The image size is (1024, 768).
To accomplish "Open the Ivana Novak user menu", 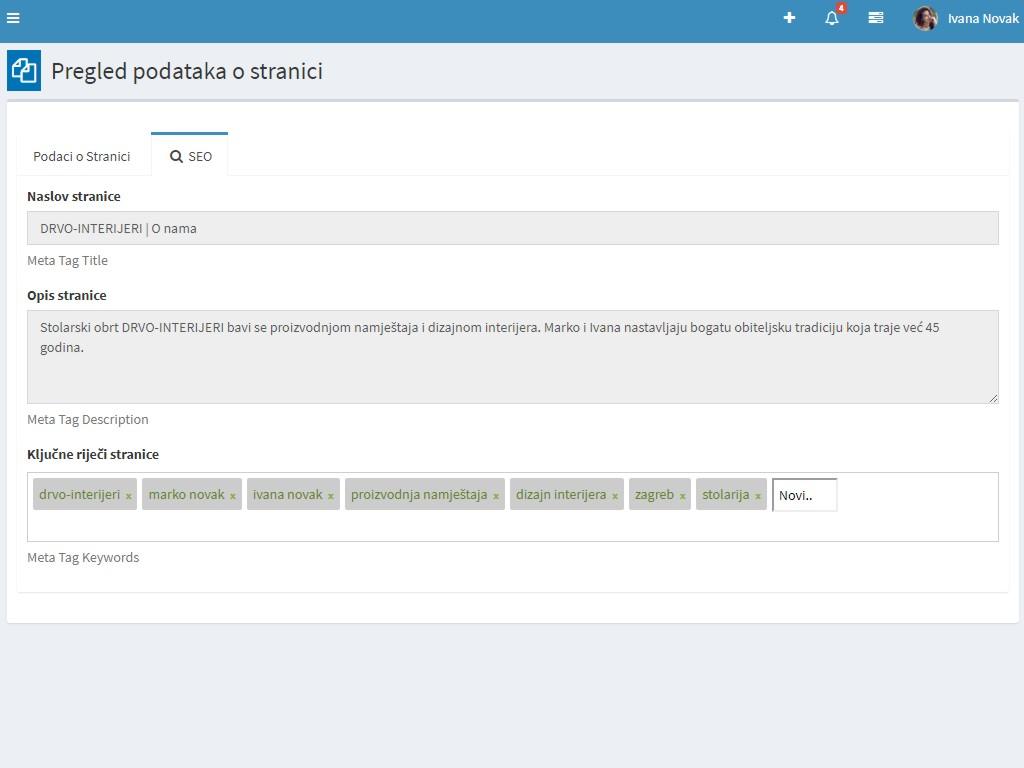I will click(x=983, y=18).
